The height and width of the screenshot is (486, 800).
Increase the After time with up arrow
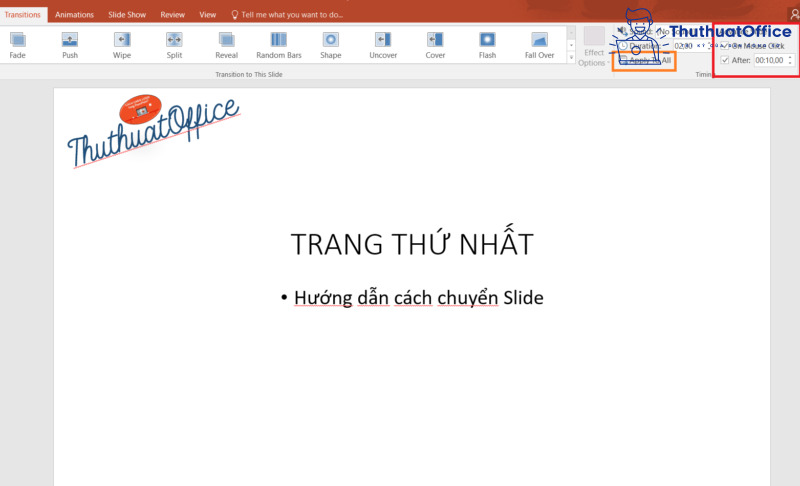point(790,58)
